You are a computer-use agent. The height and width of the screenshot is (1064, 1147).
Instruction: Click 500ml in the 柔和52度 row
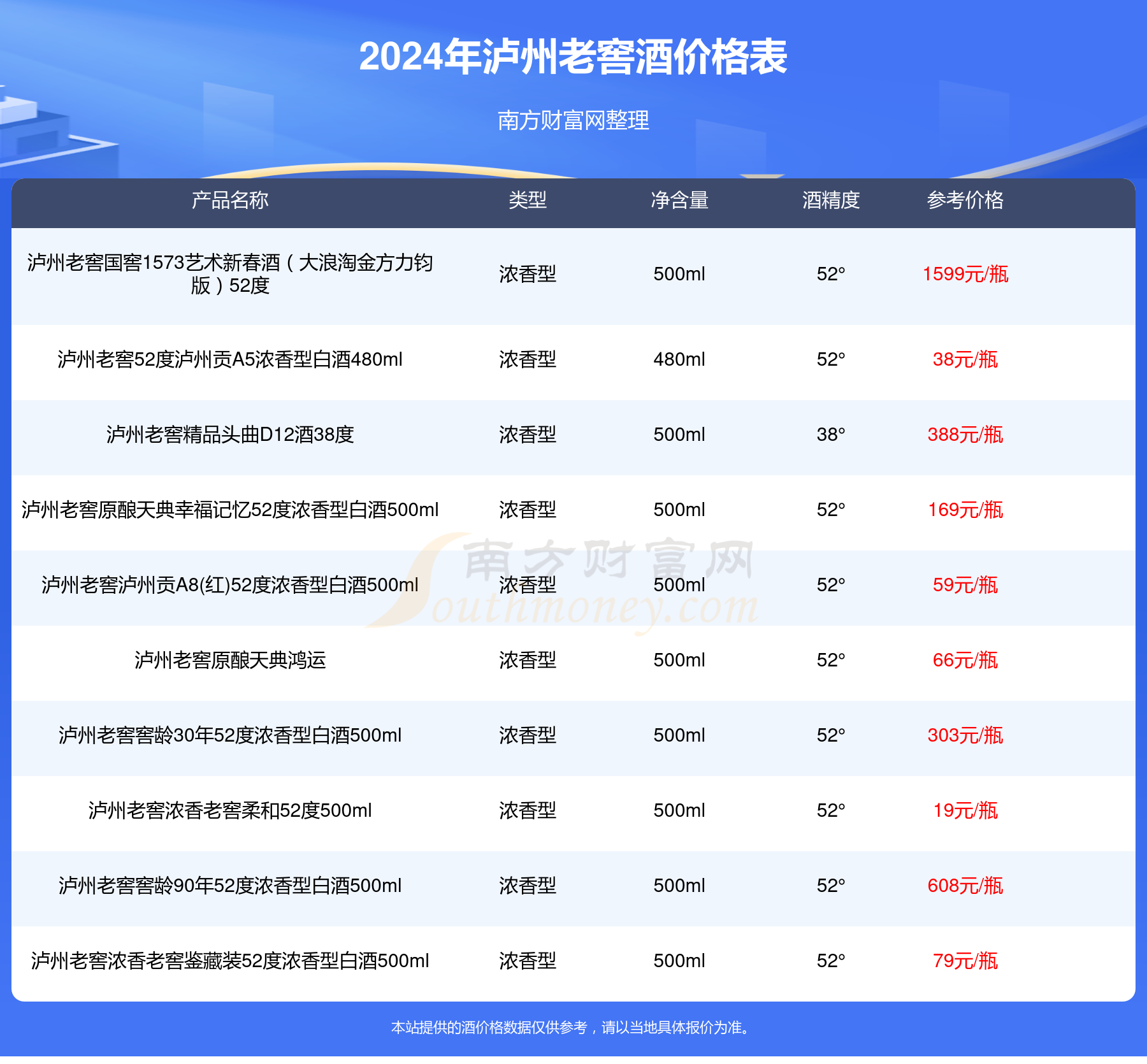pyautogui.click(x=679, y=810)
